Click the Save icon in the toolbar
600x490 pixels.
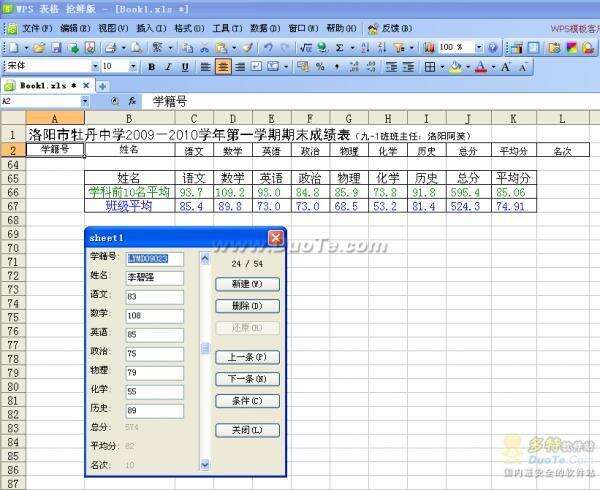point(56,47)
